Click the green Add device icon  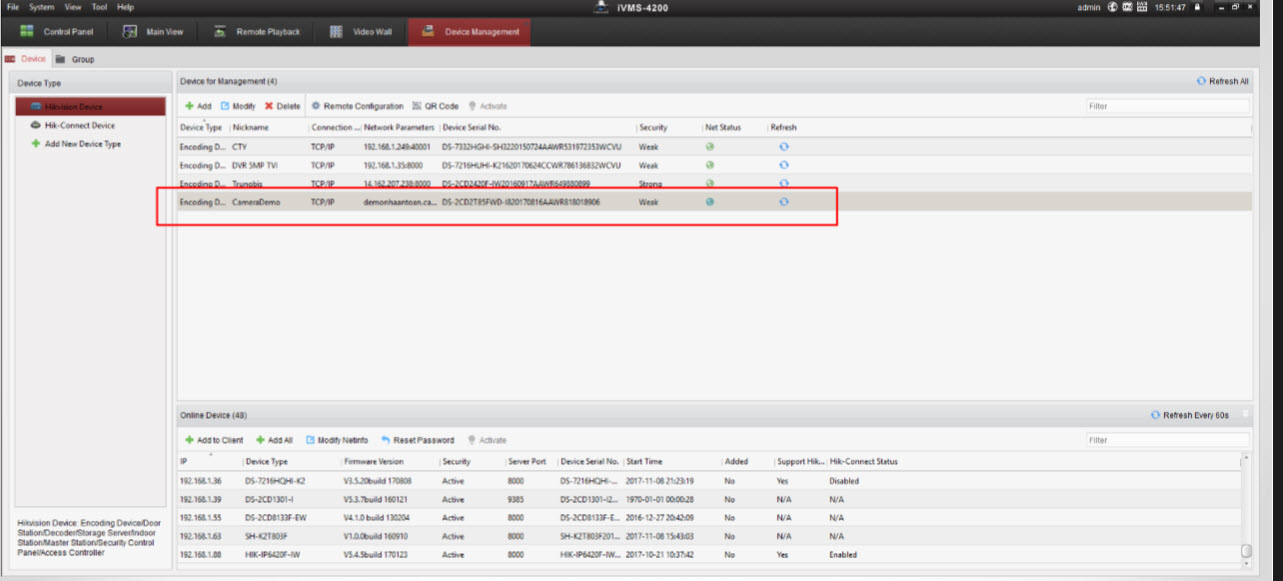[189, 106]
